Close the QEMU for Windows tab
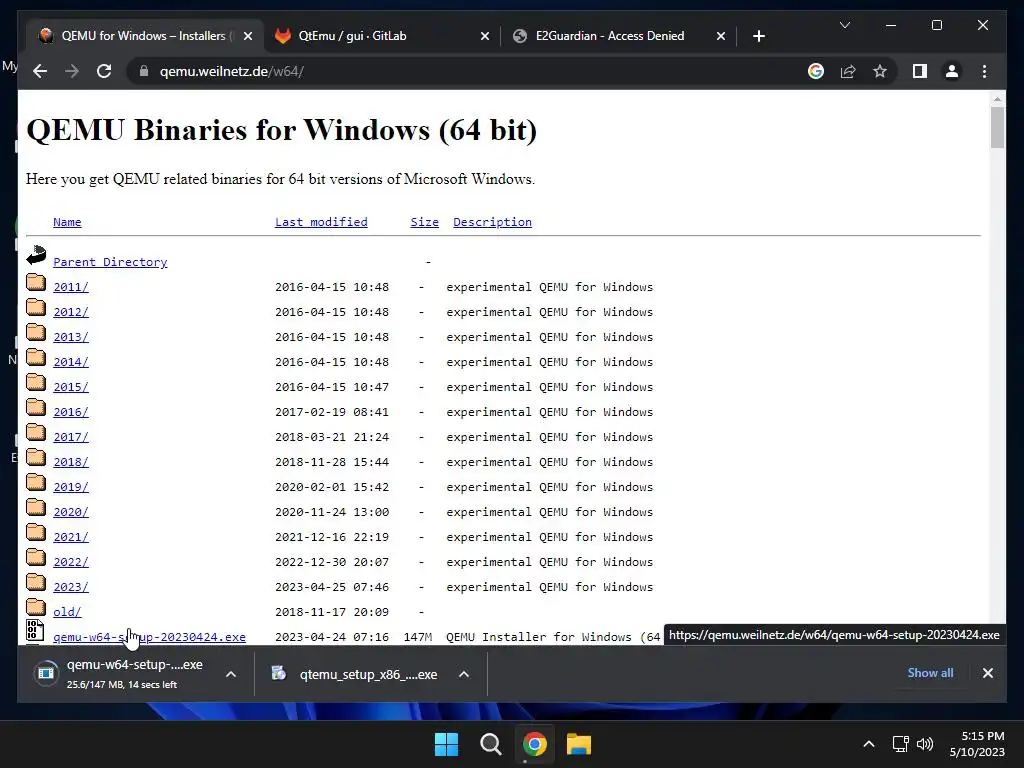Screen dimensions: 1024x768 click(x=248, y=36)
